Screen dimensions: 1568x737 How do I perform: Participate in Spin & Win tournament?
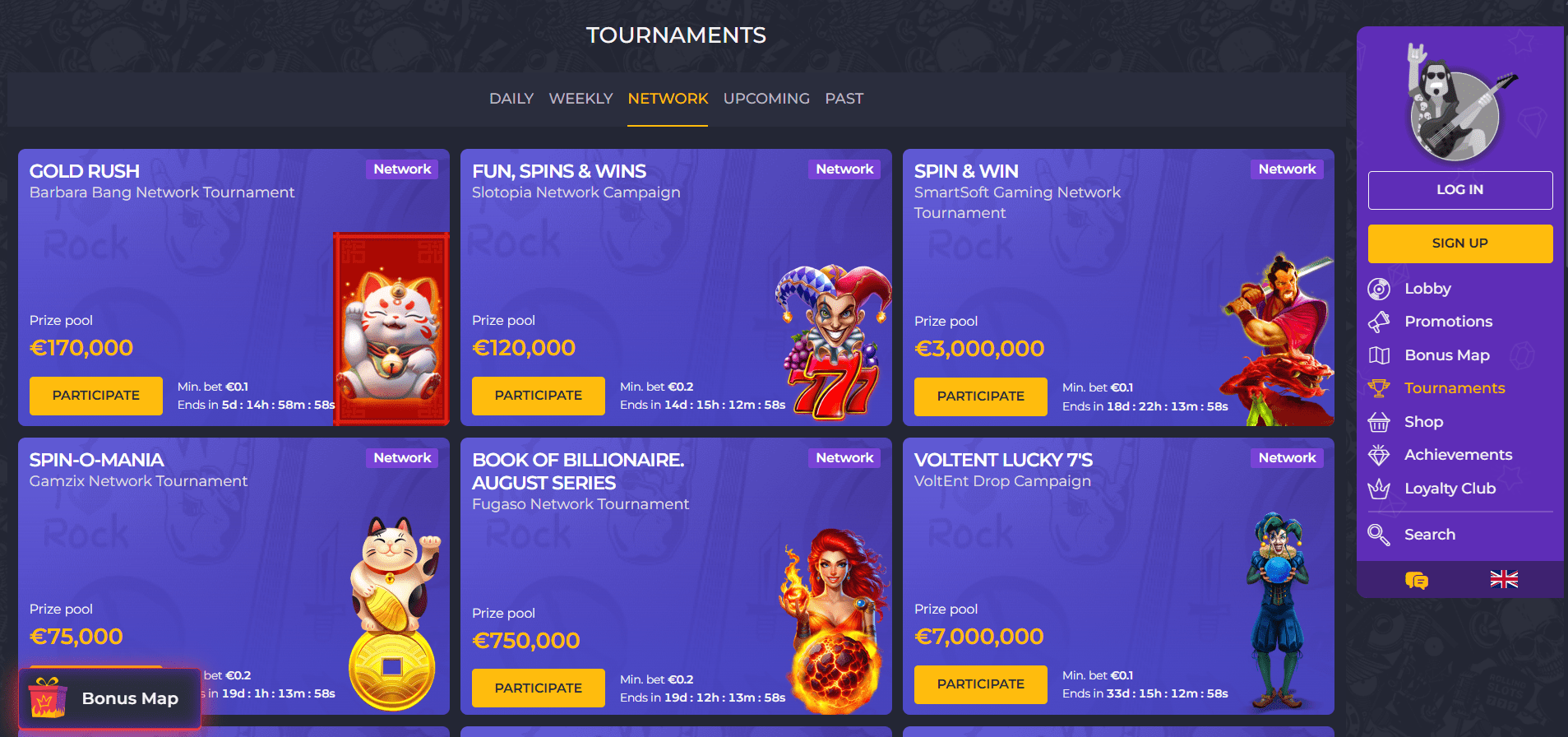(x=981, y=396)
